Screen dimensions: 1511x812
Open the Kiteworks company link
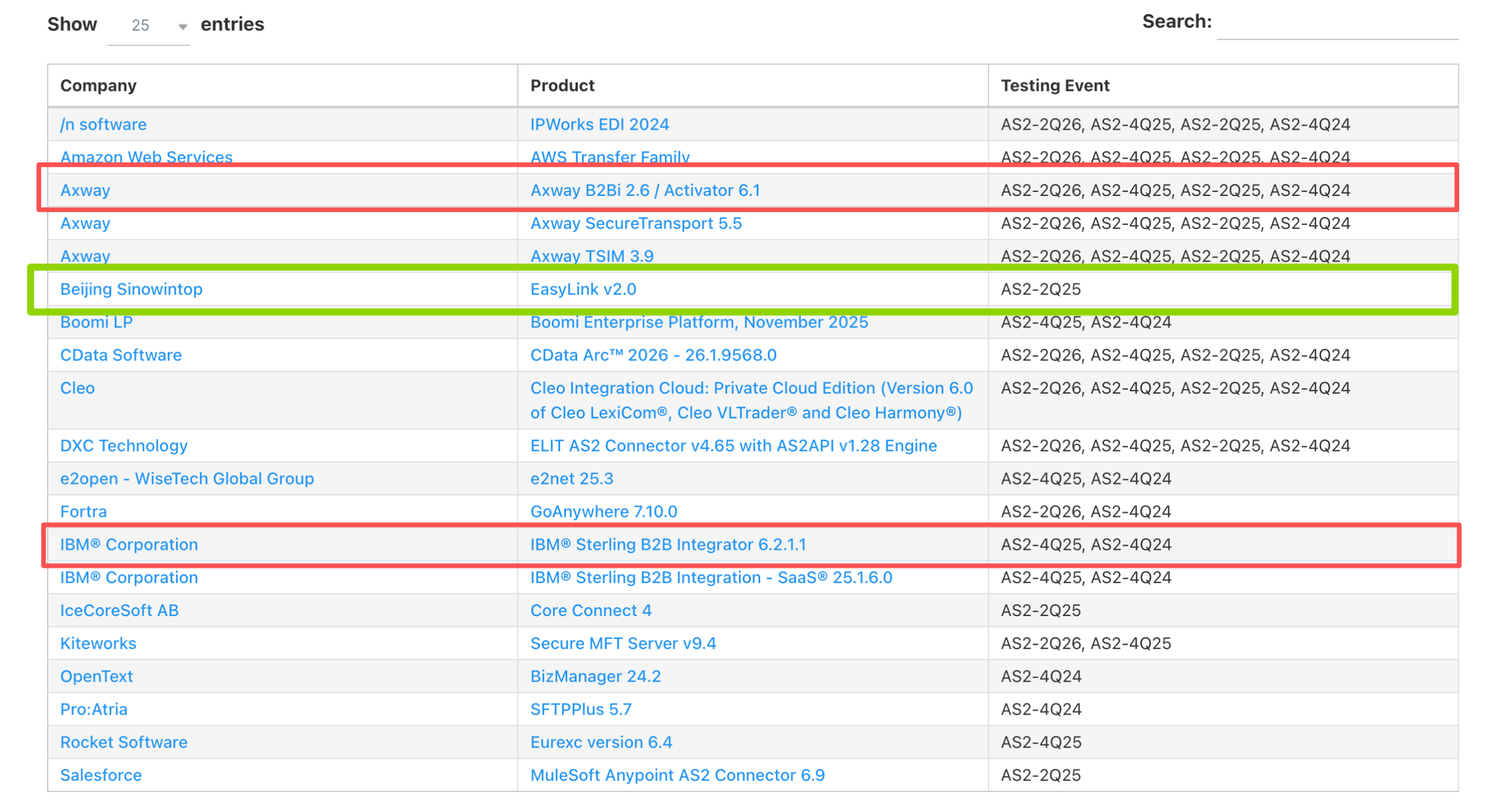tap(98, 644)
